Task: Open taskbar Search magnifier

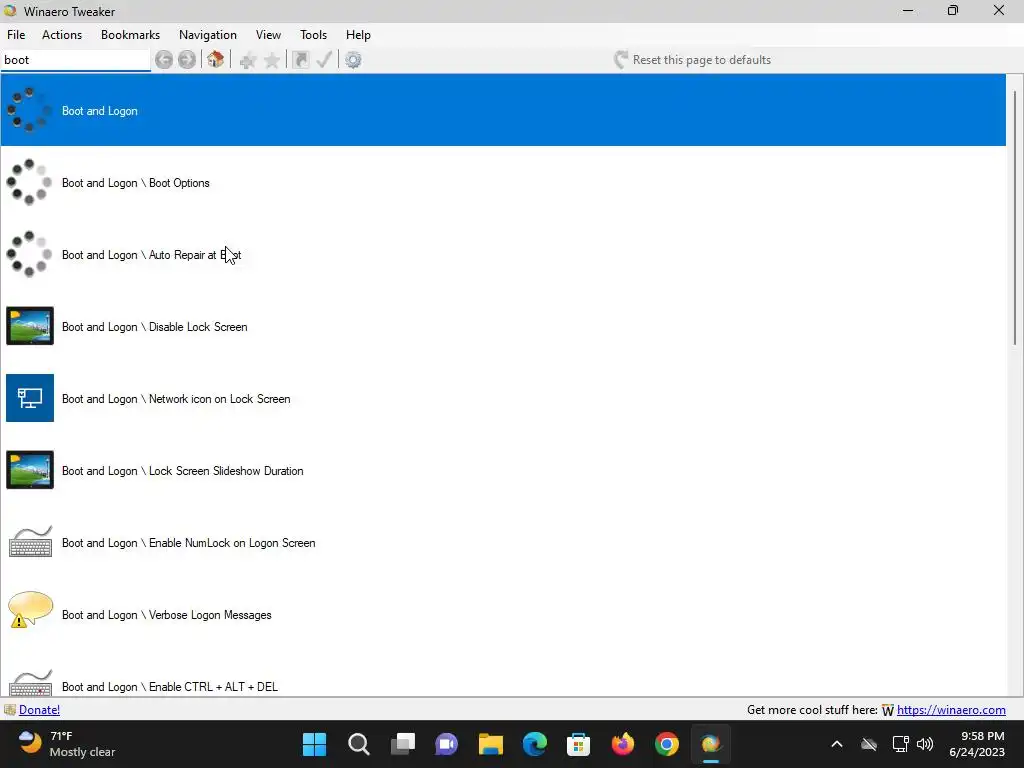Action: coord(359,744)
